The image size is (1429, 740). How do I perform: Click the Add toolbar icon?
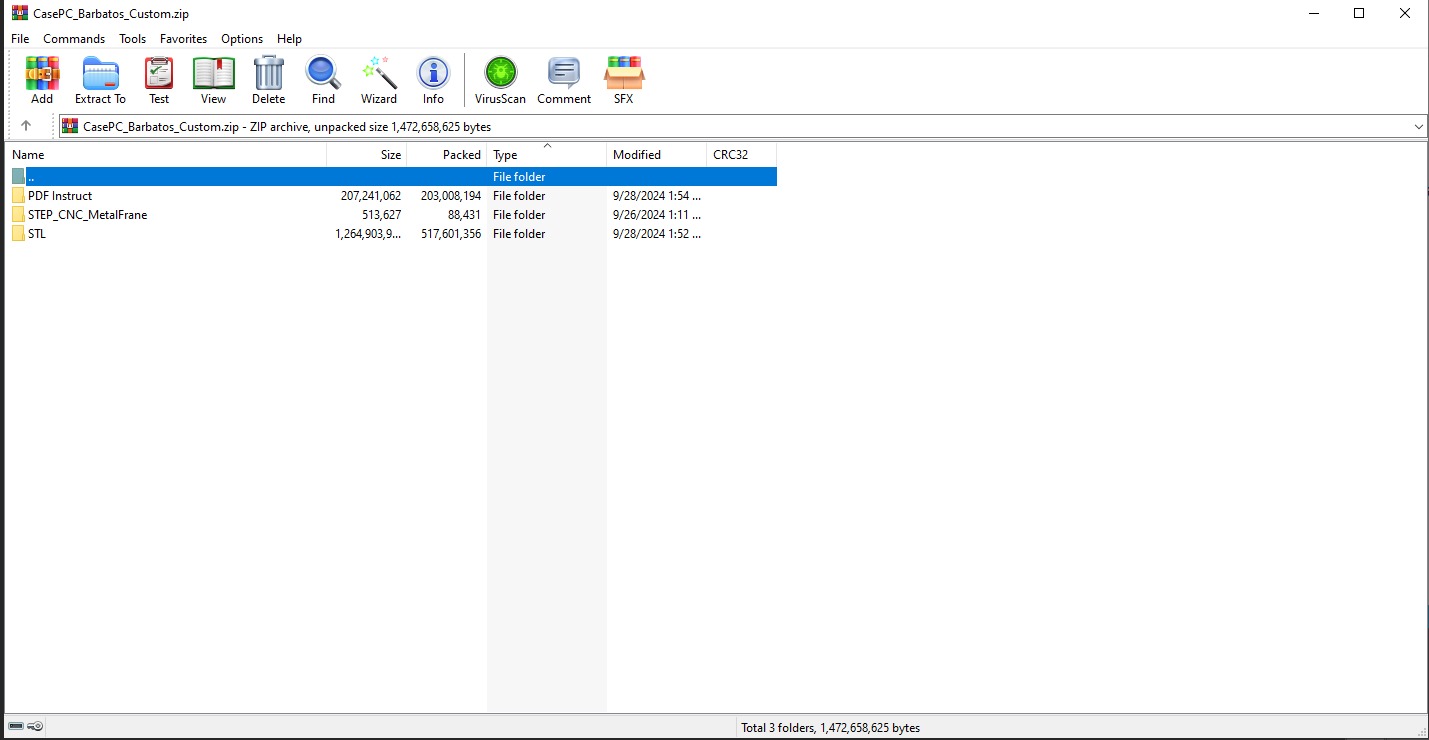(42, 80)
